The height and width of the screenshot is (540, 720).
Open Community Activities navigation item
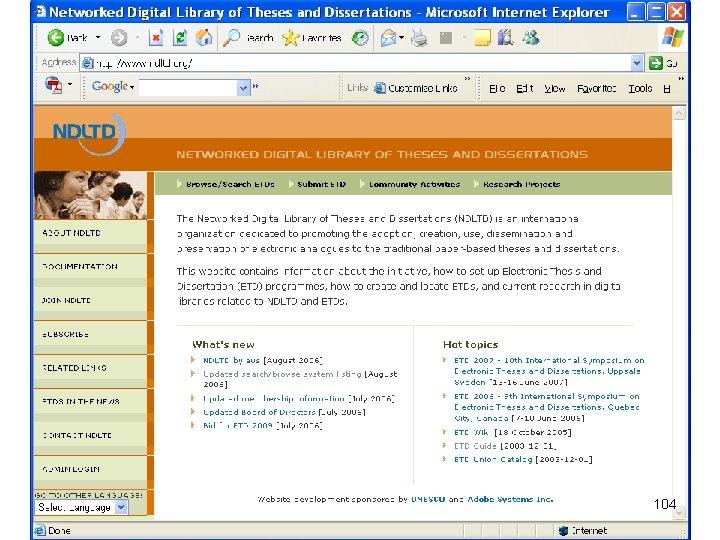coord(414,184)
